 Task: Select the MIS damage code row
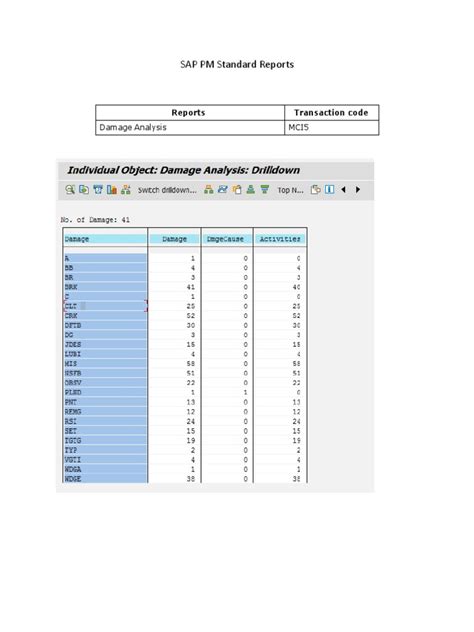click(105, 364)
